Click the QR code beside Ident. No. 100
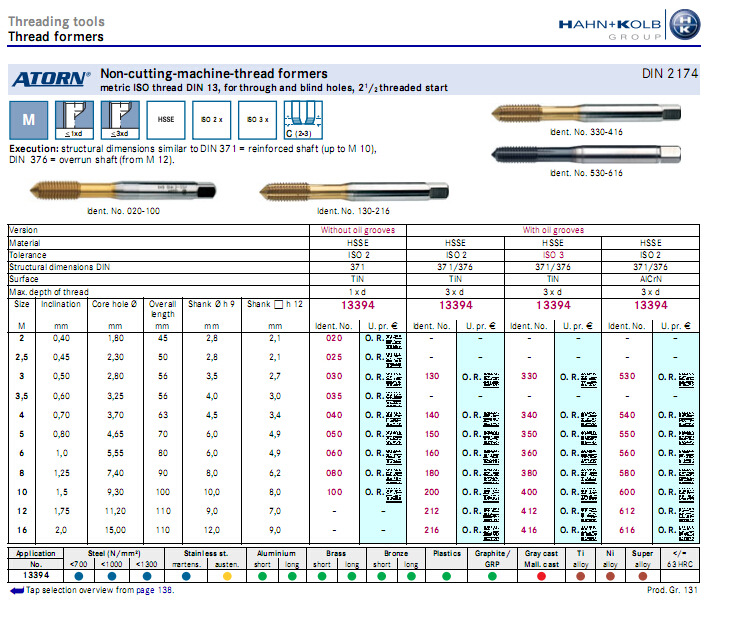This screenshot has height=636, width=731. [x=393, y=495]
